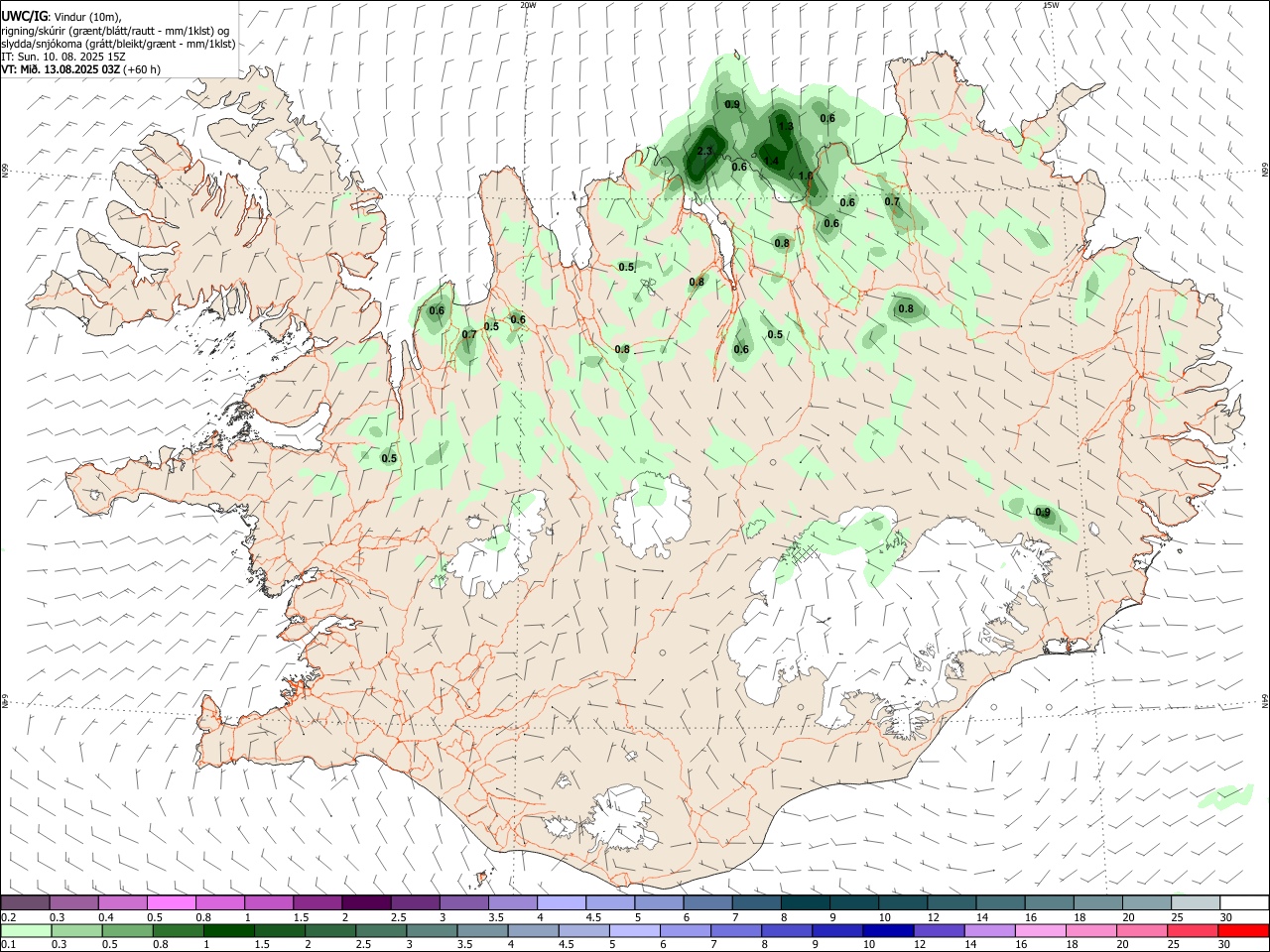The width and height of the screenshot is (1270, 952).
Task: Pick the dark teal 8–9 swatch in the top legend row
Action: [805, 903]
